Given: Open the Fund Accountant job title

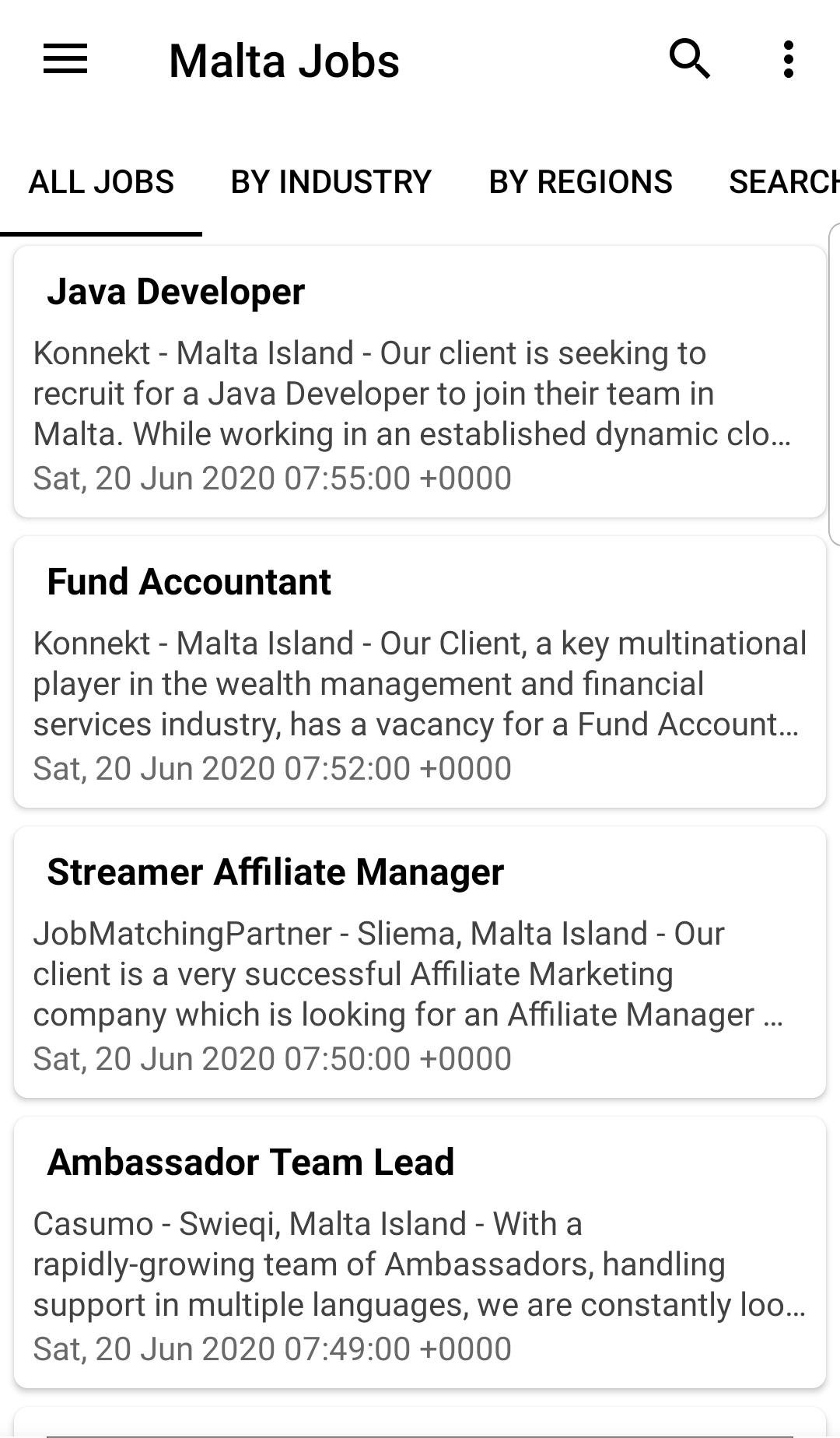Looking at the screenshot, I should tap(189, 582).
